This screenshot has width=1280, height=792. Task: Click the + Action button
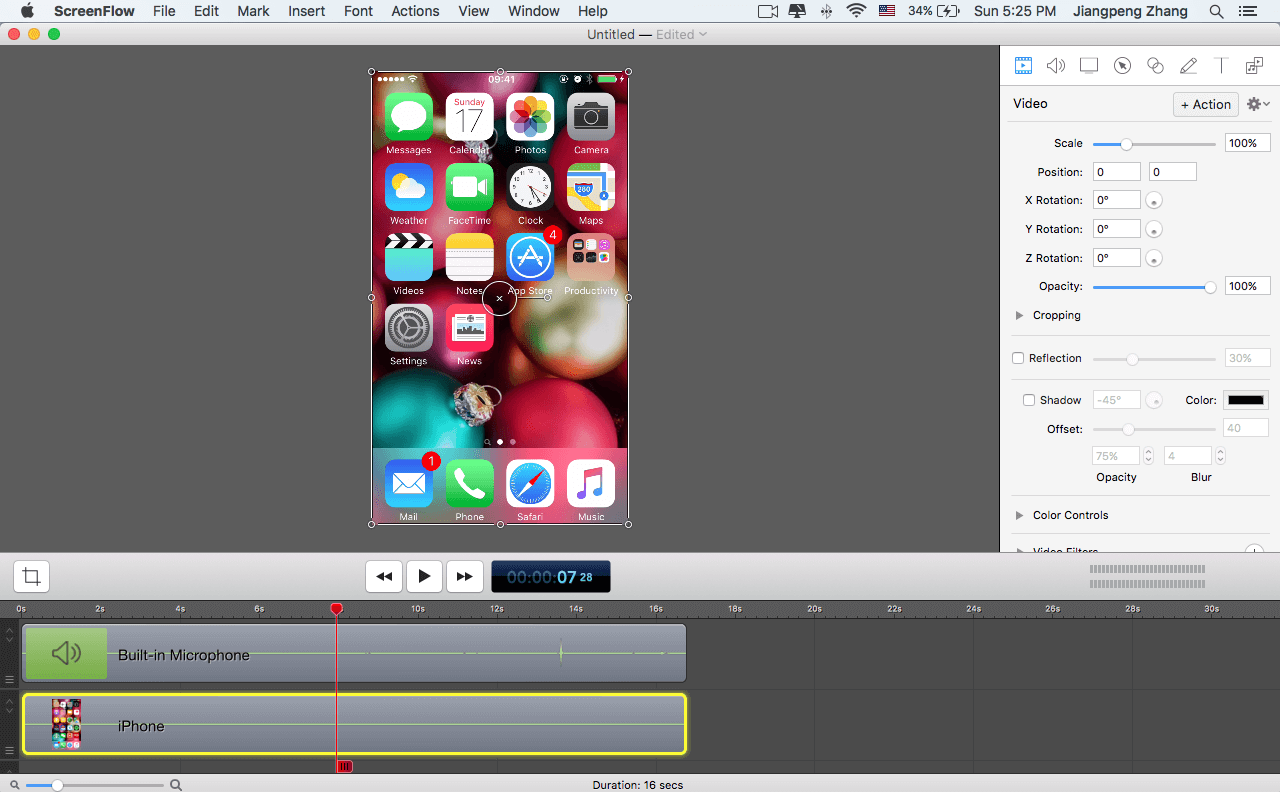1205,104
